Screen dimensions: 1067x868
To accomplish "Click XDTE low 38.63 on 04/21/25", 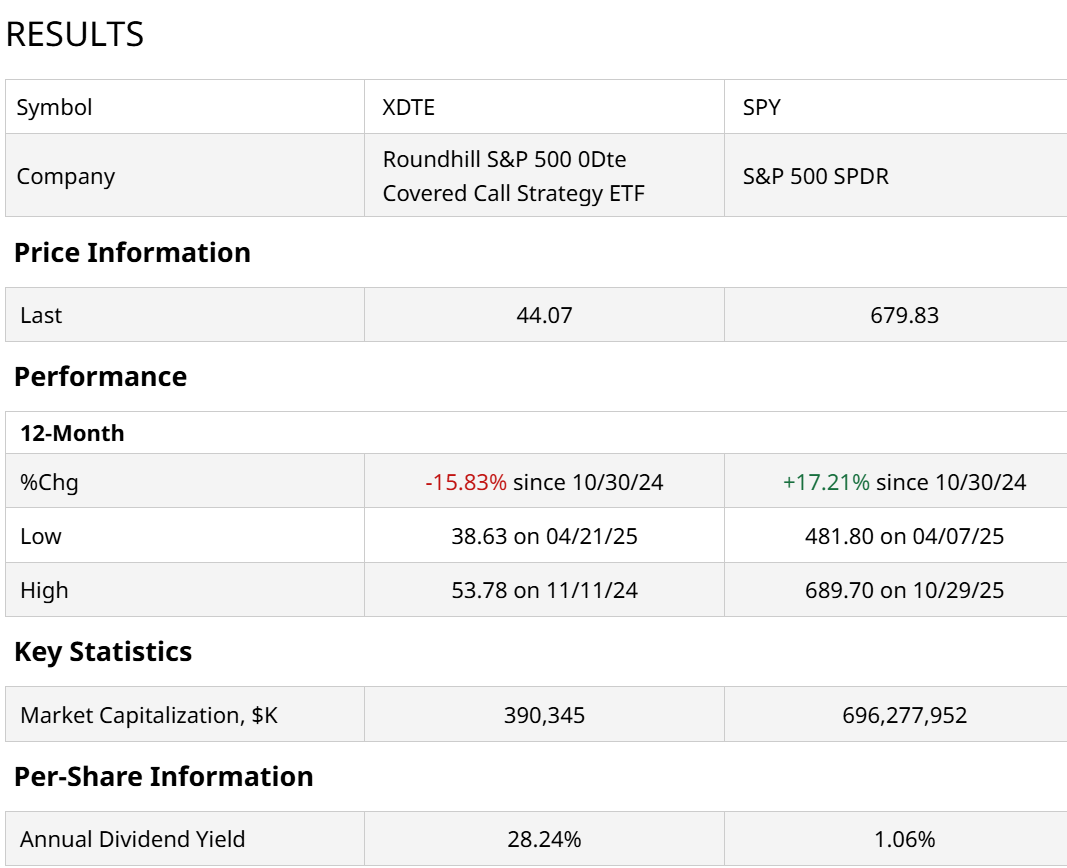I will point(544,536).
